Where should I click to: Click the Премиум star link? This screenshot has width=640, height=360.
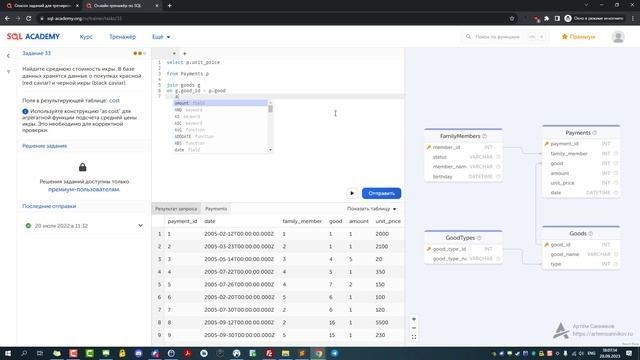click(578, 37)
